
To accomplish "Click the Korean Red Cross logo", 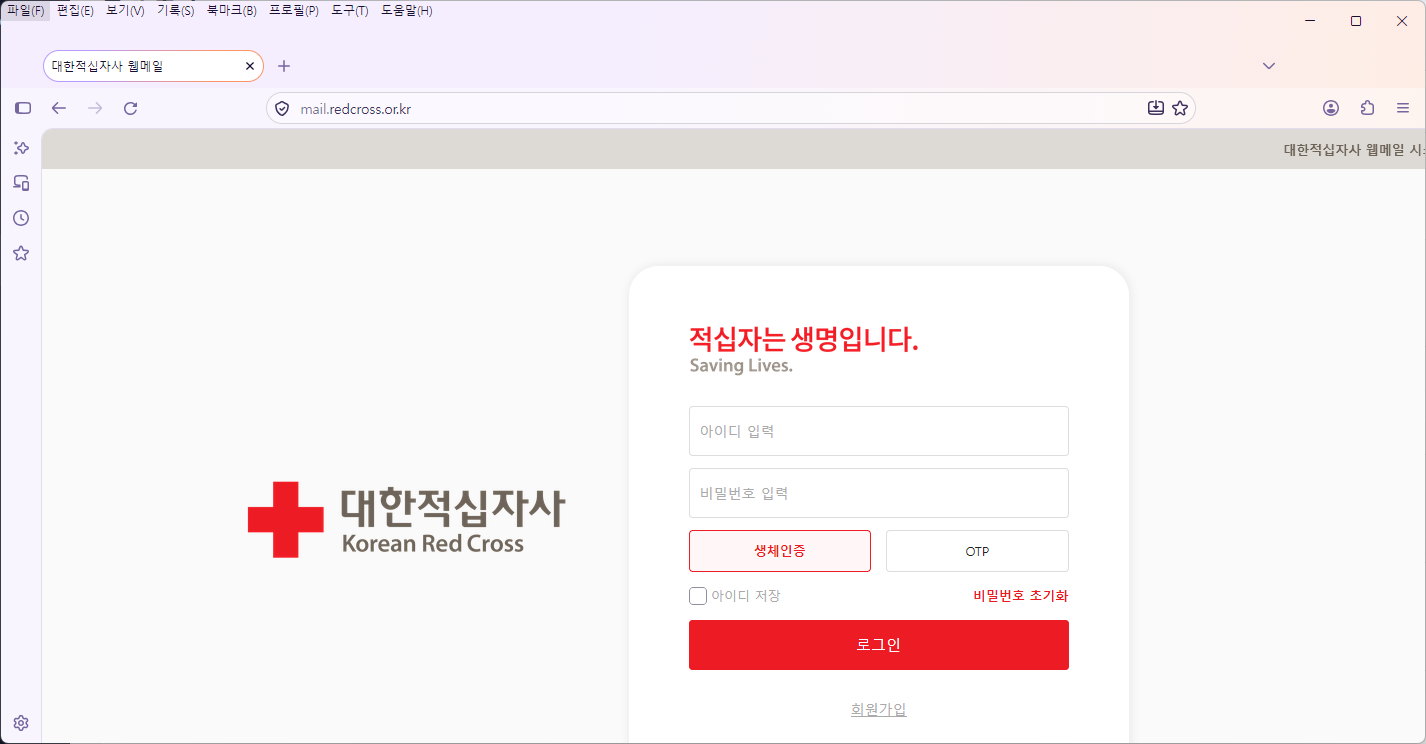I will (x=406, y=519).
